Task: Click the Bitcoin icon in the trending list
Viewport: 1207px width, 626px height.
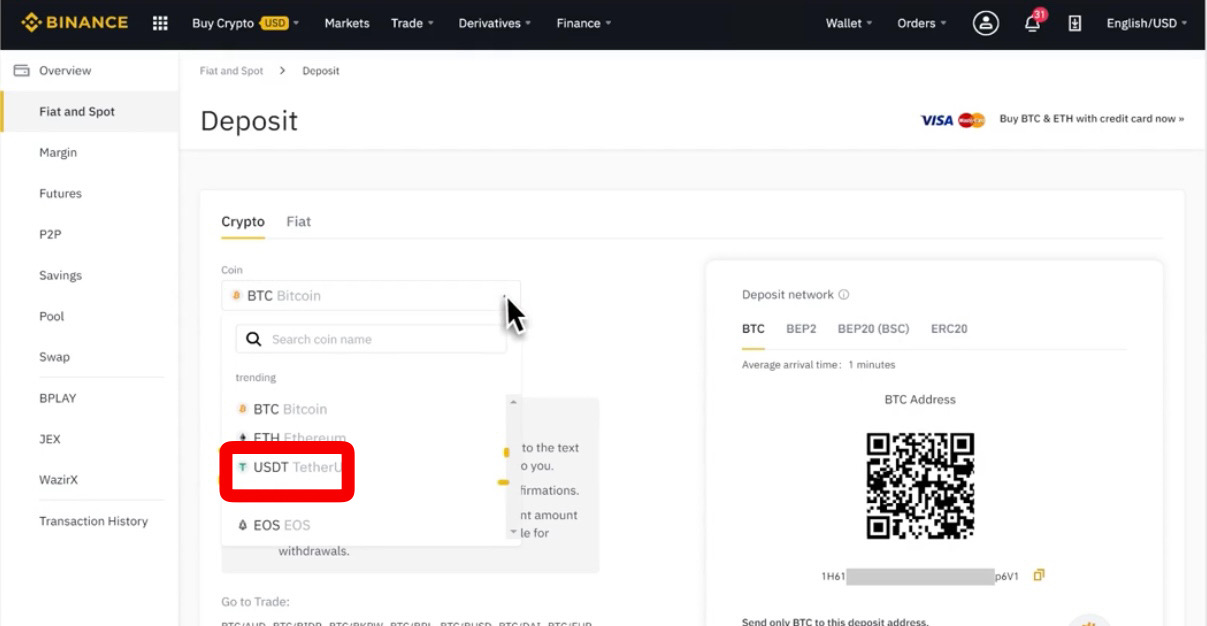Action: tap(242, 409)
